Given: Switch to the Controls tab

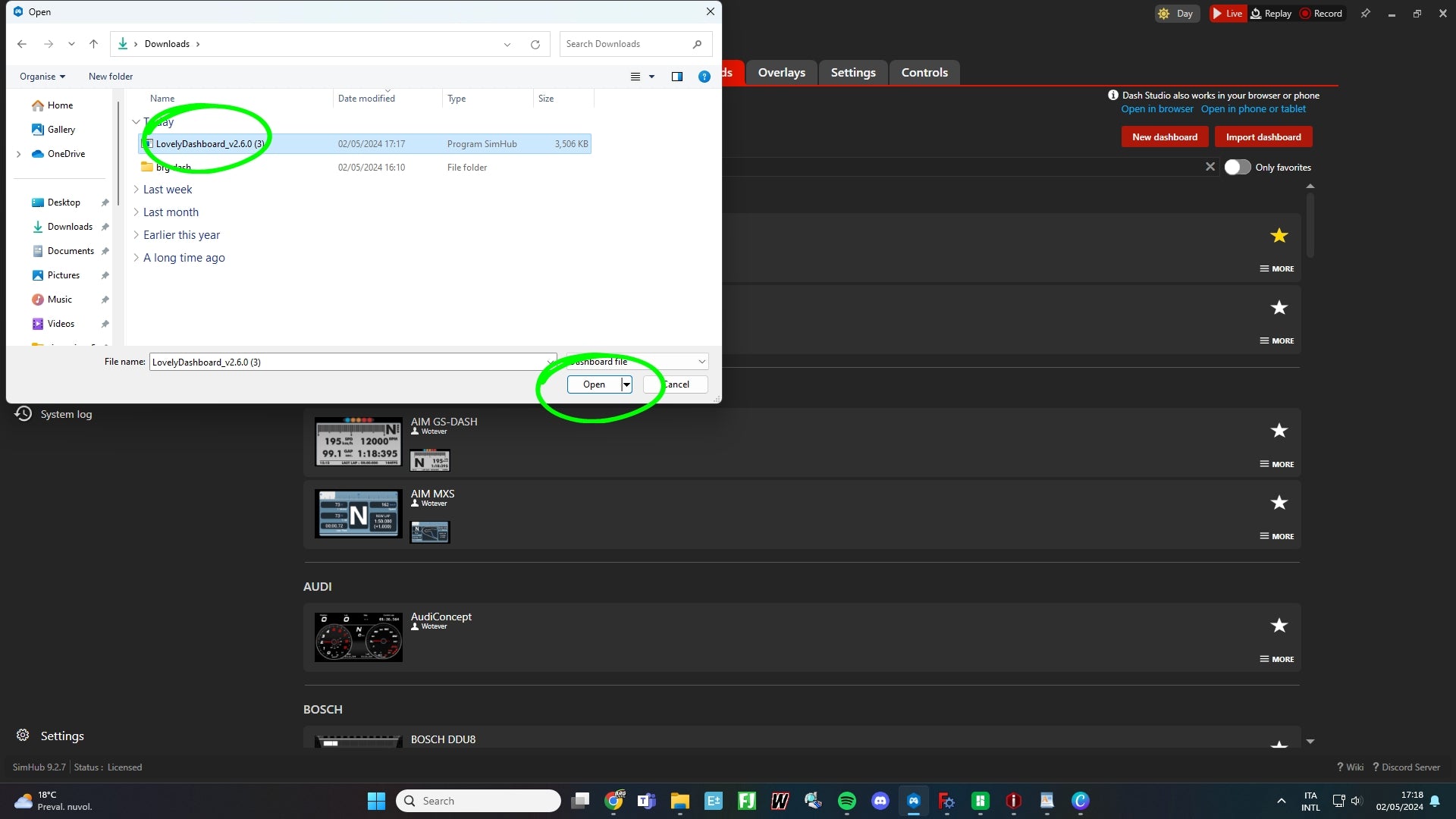Looking at the screenshot, I should [x=924, y=73].
